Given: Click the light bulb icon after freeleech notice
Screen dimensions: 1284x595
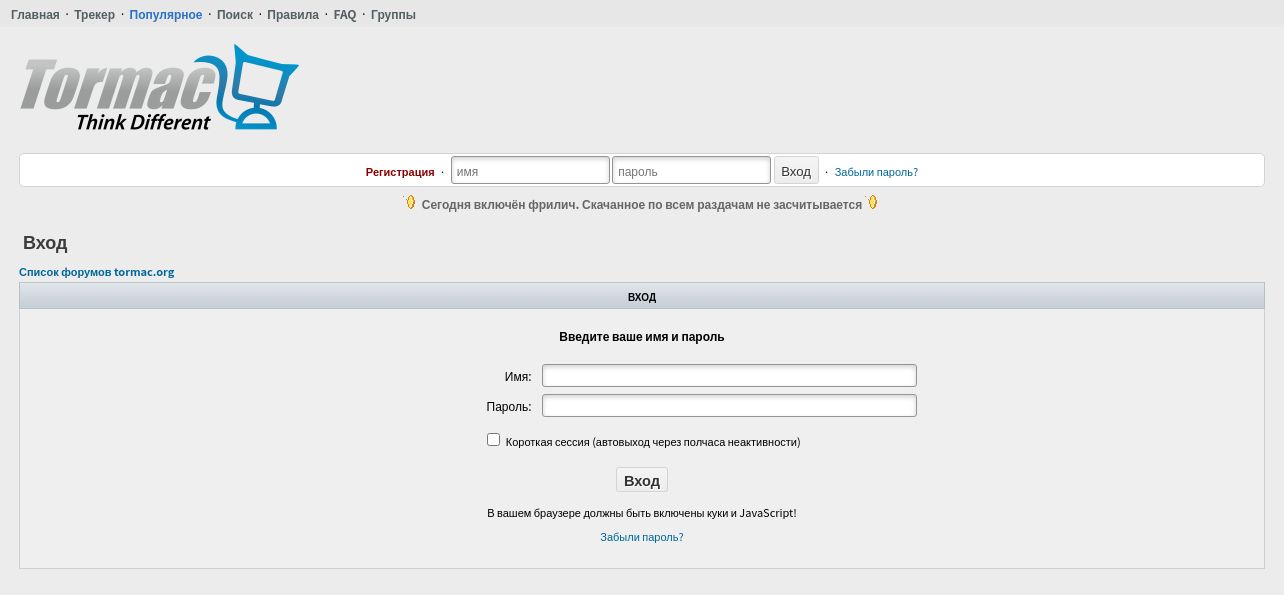Looking at the screenshot, I should (x=872, y=202).
